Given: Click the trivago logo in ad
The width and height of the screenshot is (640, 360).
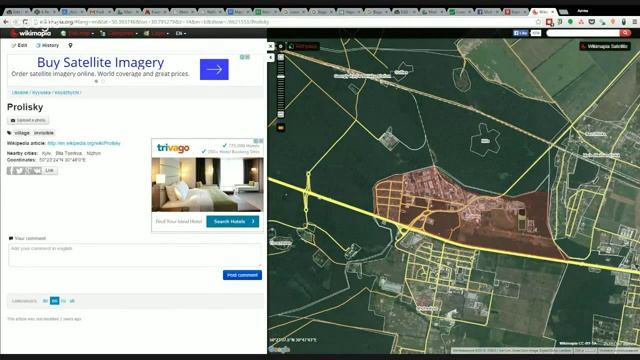Looking at the screenshot, I should click(x=173, y=148).
